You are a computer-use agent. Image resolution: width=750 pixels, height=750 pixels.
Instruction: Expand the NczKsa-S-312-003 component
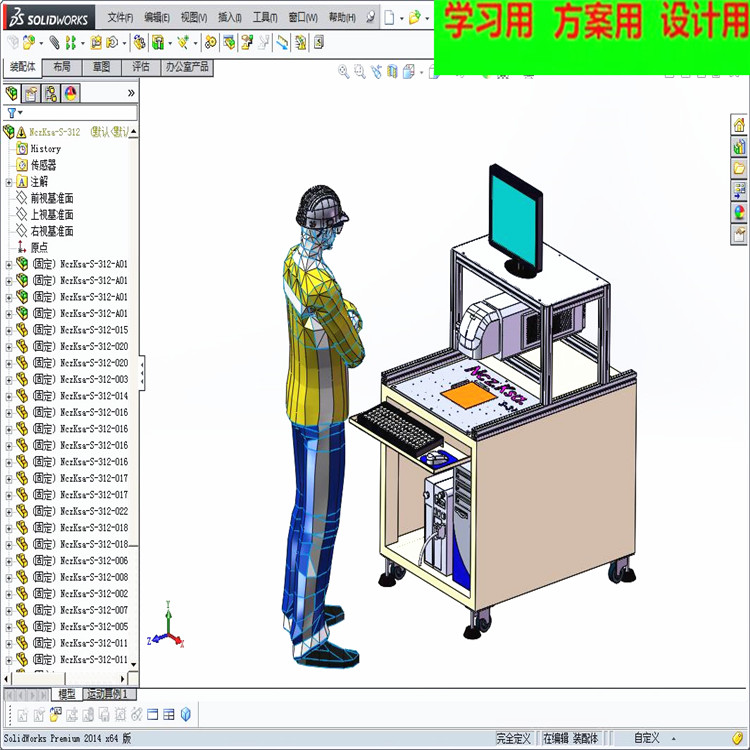pyautogui.click(x=9, y=380)
